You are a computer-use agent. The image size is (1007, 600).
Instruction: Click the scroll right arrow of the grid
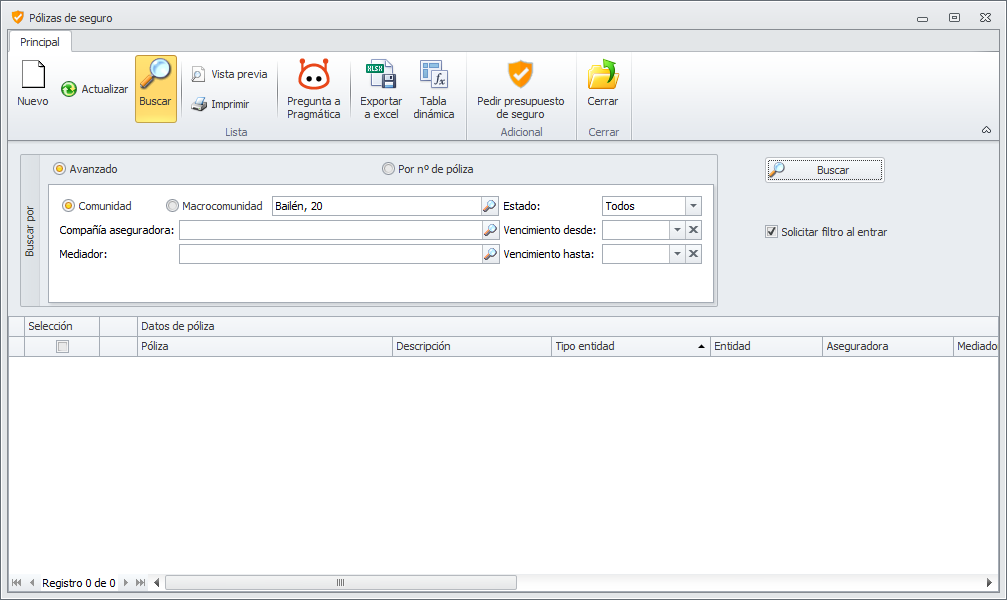(x=989, y=583)
